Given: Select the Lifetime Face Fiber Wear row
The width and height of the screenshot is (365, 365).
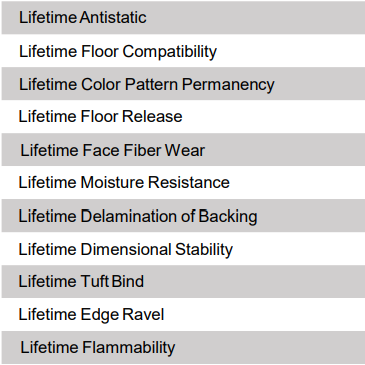Looking at the screenshot, I should [183, 150].
